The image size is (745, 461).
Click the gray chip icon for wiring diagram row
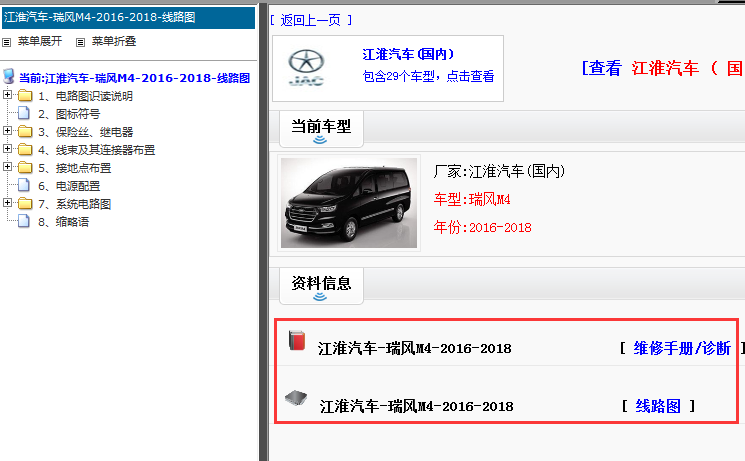(296, 398)
